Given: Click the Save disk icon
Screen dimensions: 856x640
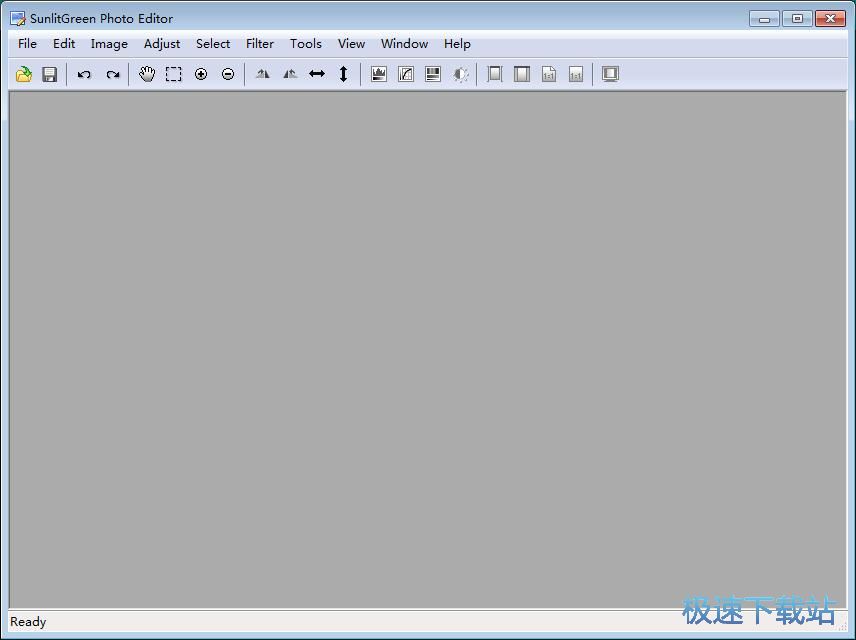Looking at the screenshot, I should point(49,74).
